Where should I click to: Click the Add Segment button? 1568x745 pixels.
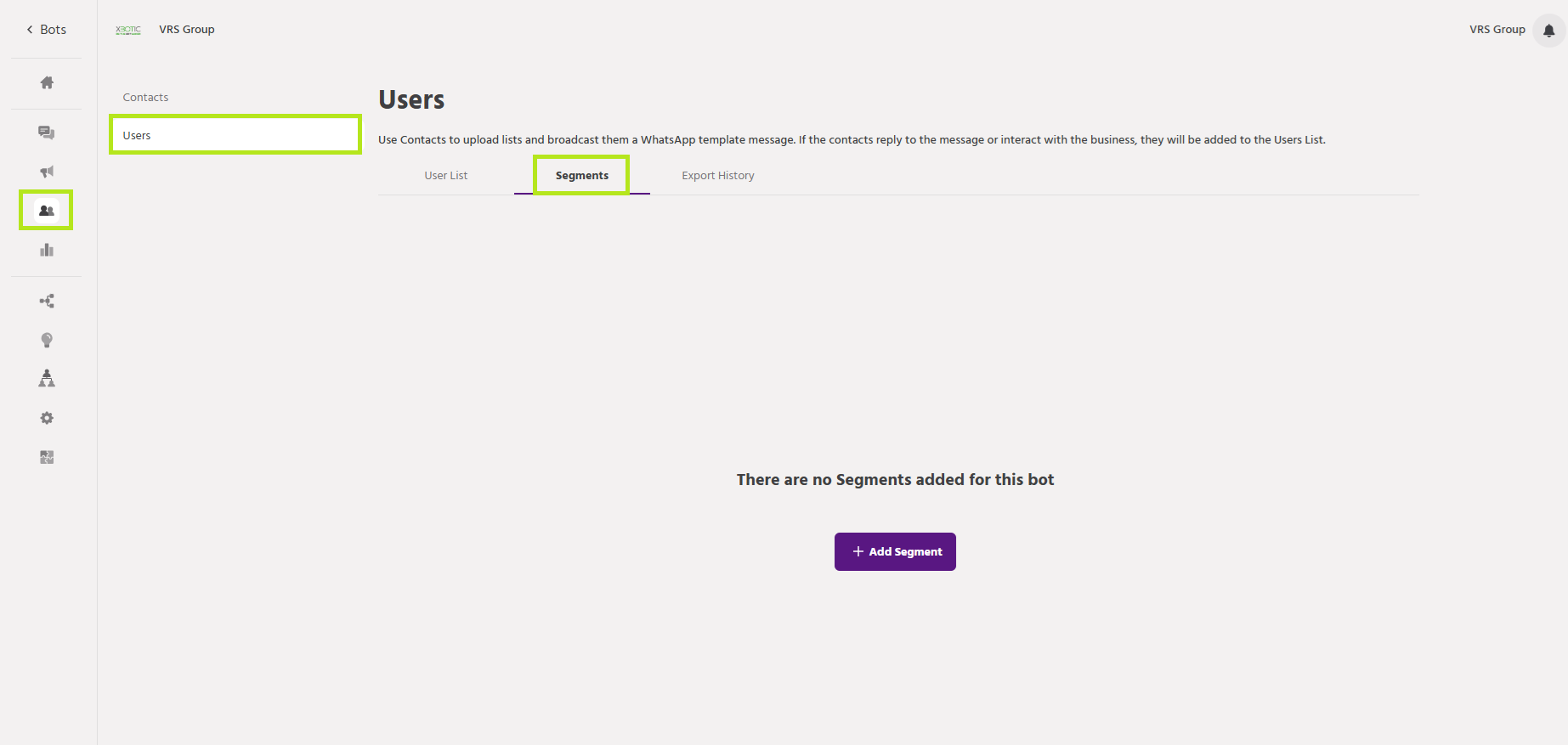tap(895, 552)
